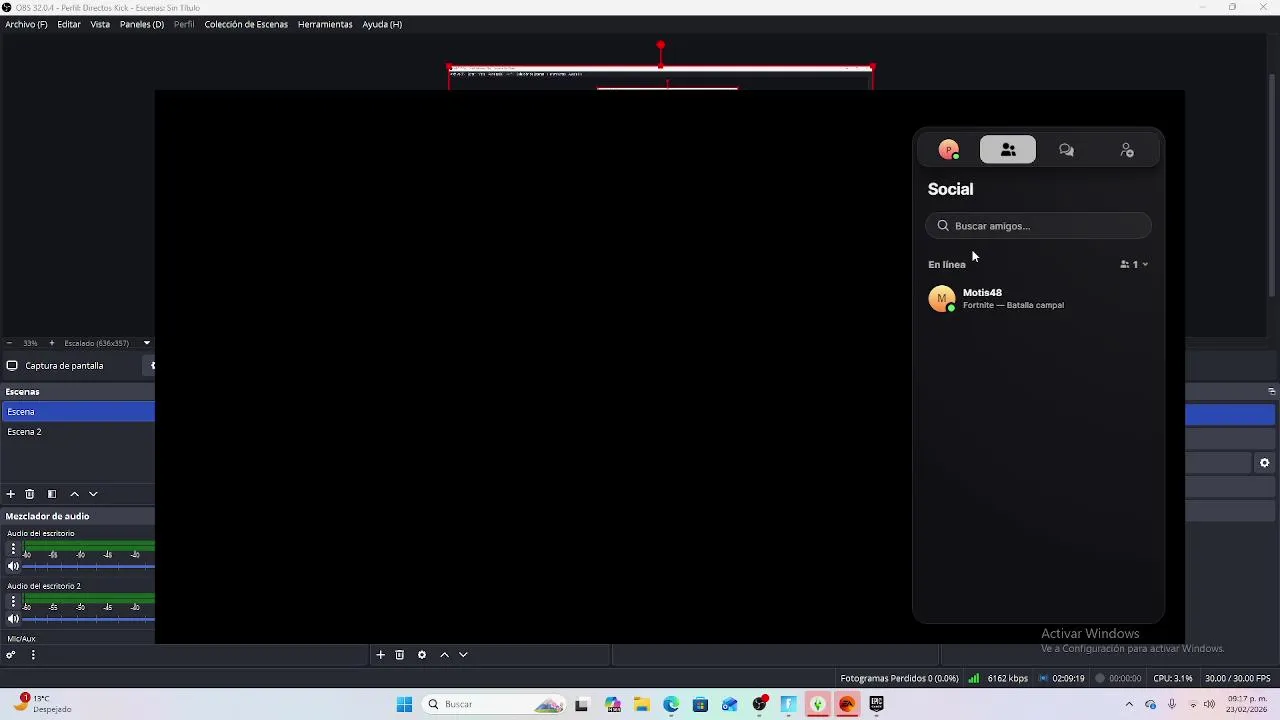Click the 02:09:19 streaming time
This screenshot has height=720, width=1280.
[1062, 678]
